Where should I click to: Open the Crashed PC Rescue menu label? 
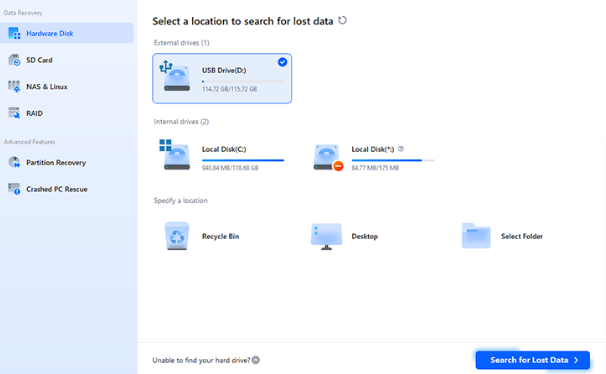coord(57,189)
